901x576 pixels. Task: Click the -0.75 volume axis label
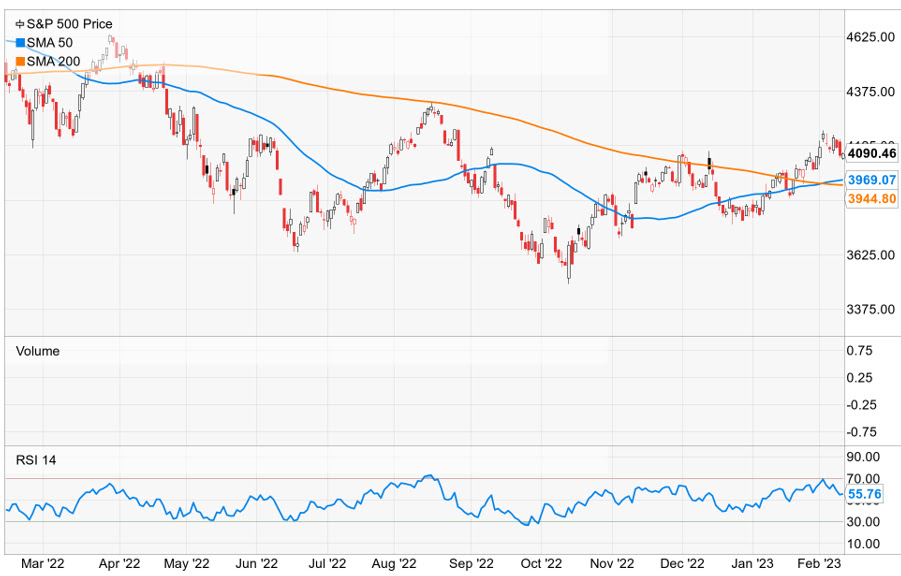click(861, 432)
